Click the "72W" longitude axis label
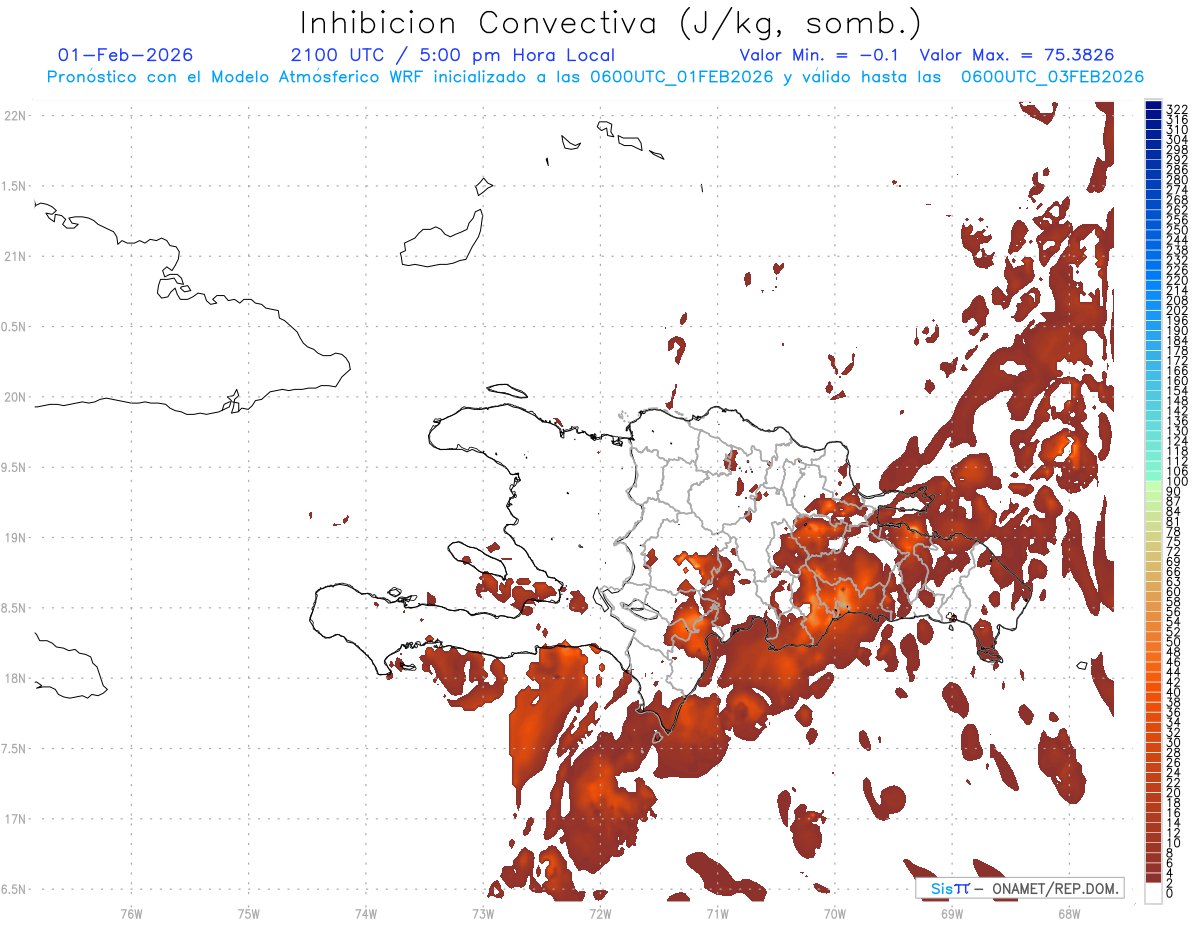The width and height of the screenshot is (1200, 927). pos(600,913)
